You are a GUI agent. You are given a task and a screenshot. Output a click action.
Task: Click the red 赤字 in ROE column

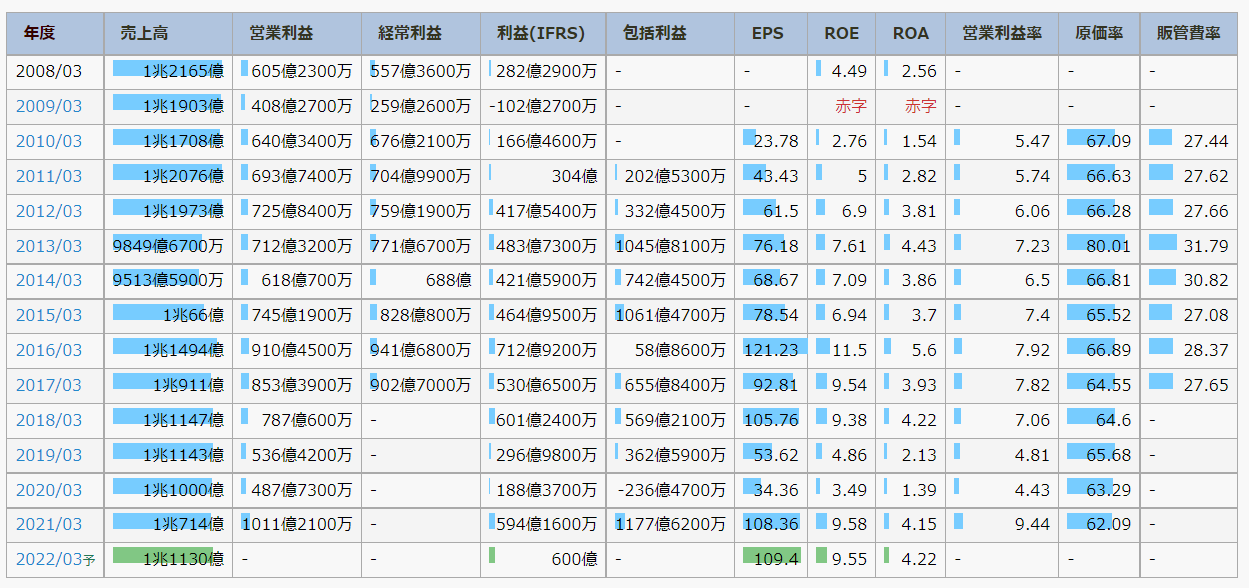coord(851,106)
